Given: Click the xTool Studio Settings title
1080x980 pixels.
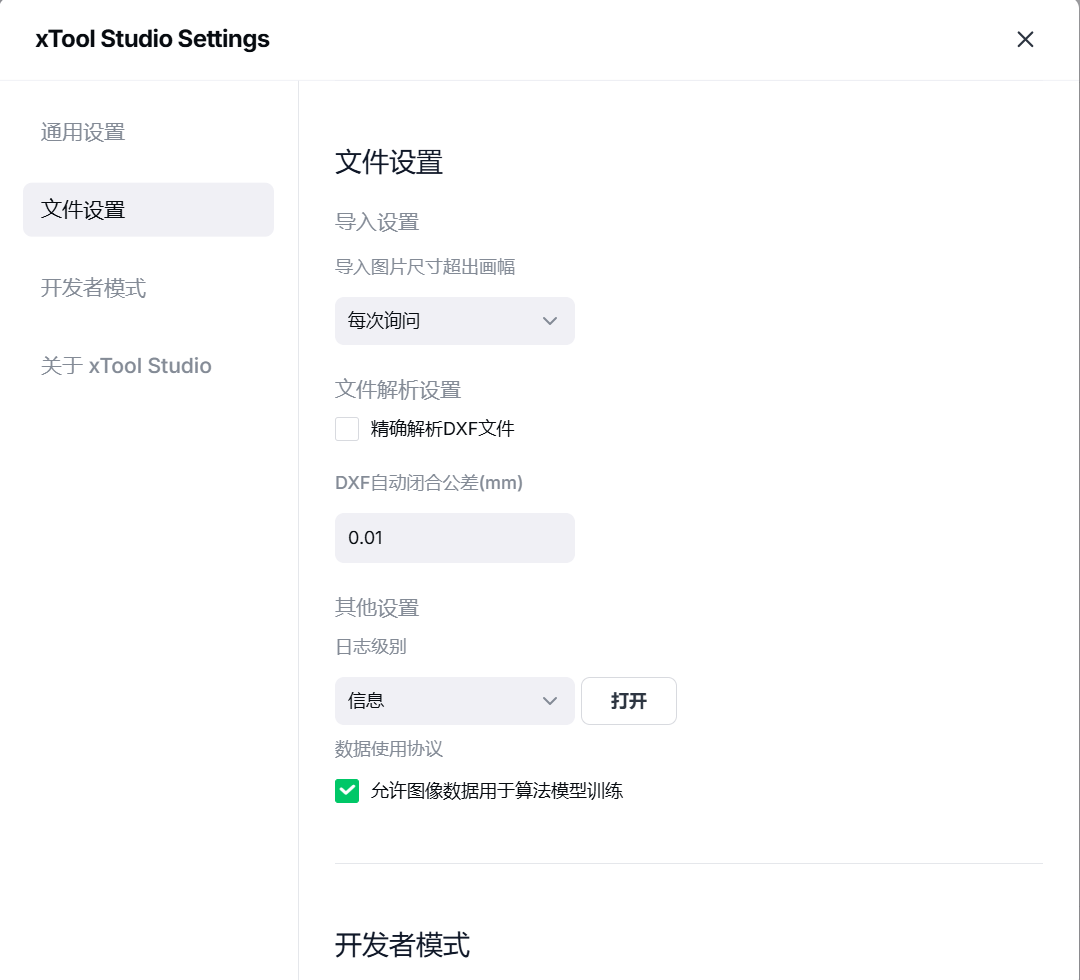Looking at the screenshot, I should click(152, 39).
